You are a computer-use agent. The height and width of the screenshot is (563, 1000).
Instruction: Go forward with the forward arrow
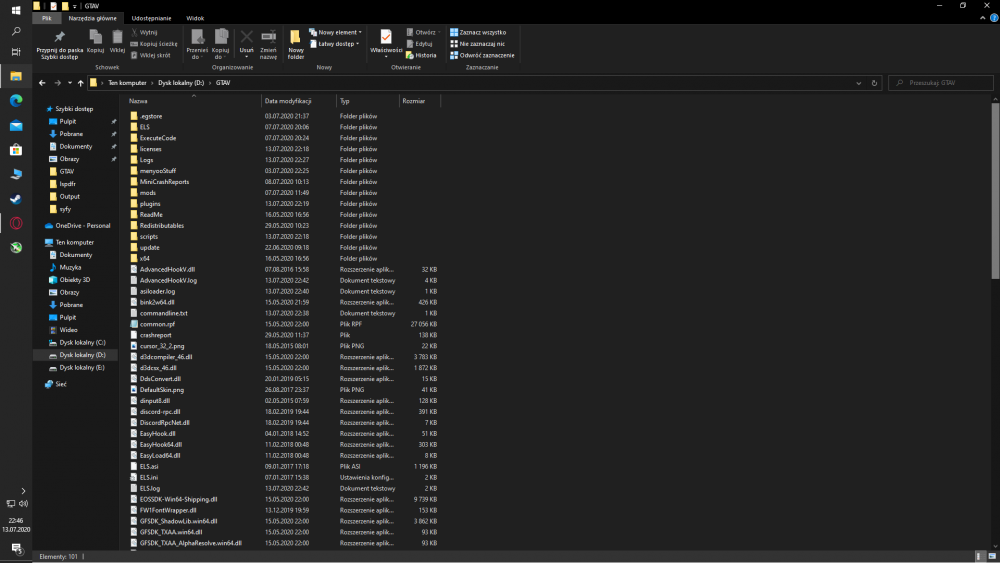pyautogui.click(x=57, y=83)
